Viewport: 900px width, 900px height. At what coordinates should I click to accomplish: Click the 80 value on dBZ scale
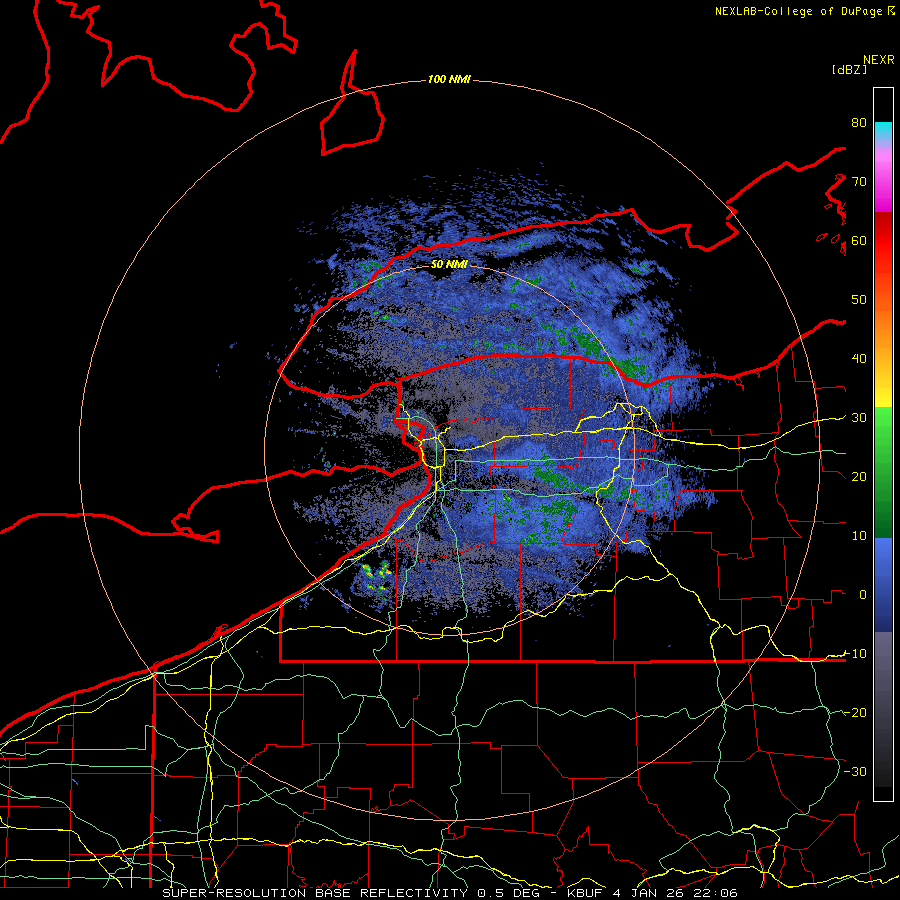859,123
